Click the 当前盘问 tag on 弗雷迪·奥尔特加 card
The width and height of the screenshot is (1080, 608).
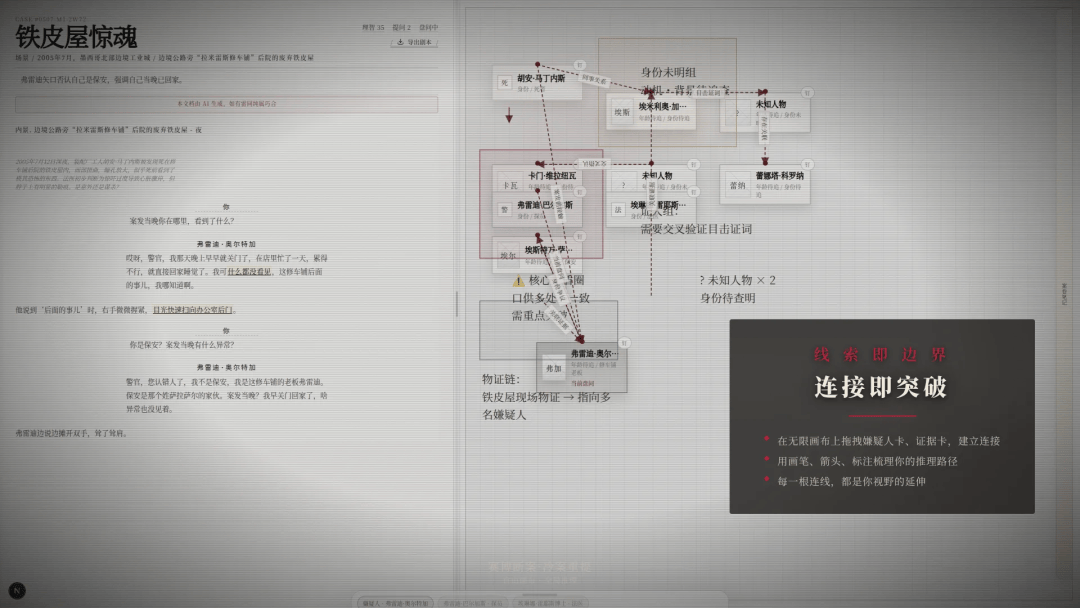tap(583, 384)
